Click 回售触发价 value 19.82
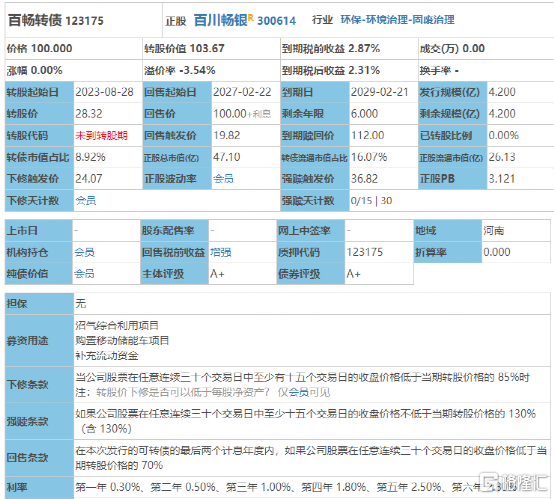 click(227, 135)
